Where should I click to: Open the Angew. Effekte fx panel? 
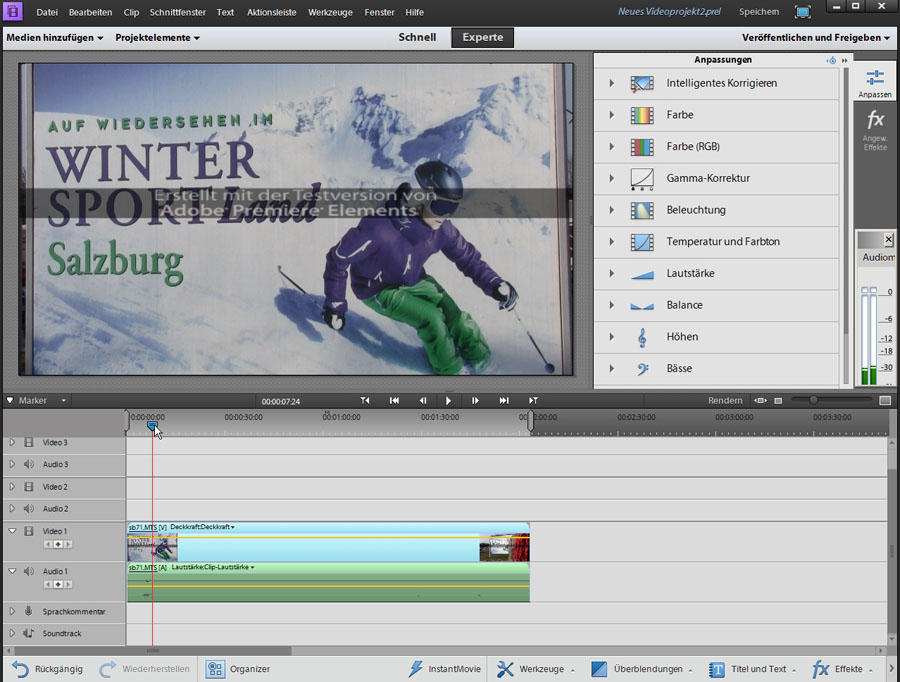coord(875,131)
